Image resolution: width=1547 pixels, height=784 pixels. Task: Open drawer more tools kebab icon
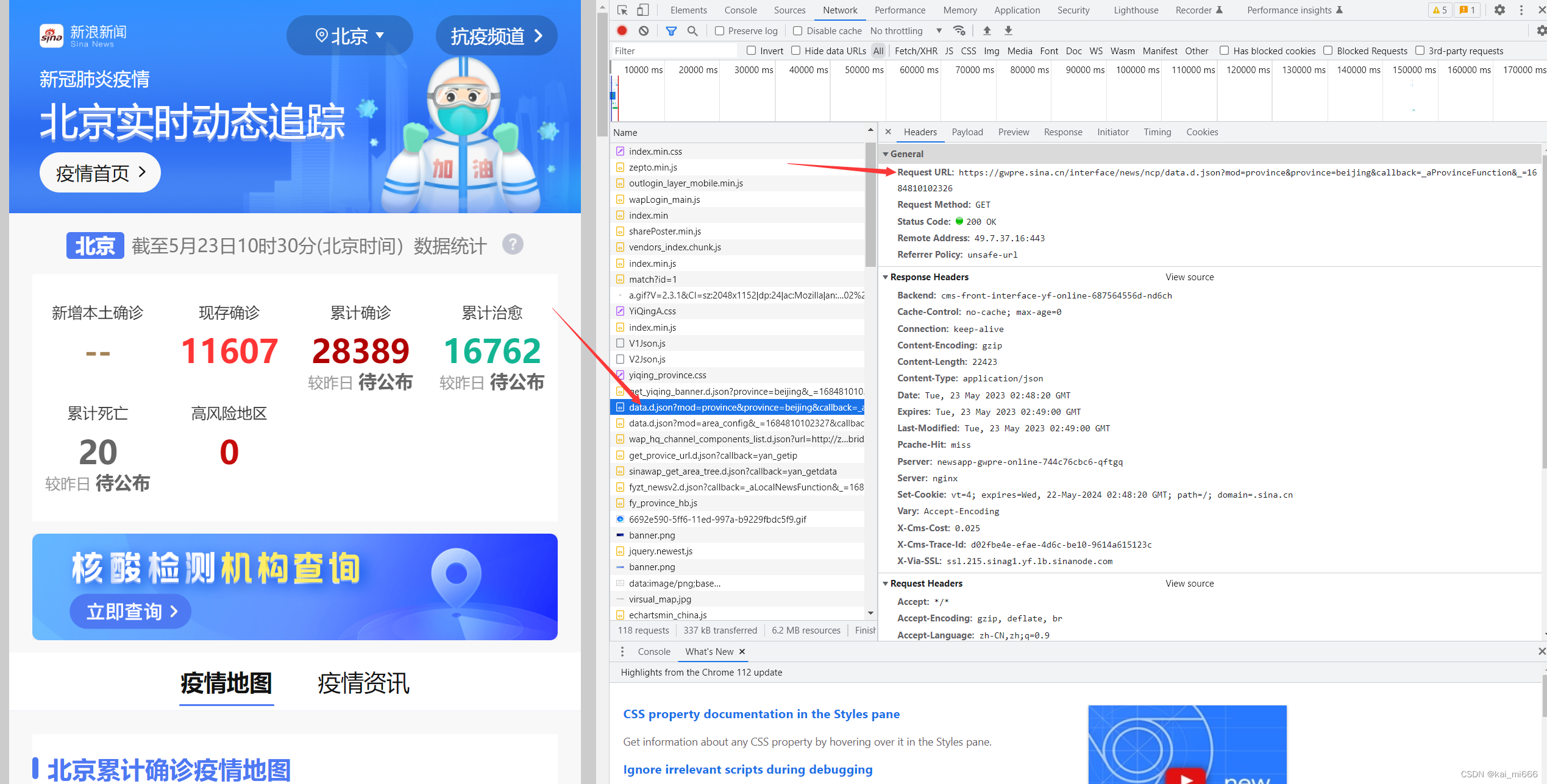[x=622, y=652]
